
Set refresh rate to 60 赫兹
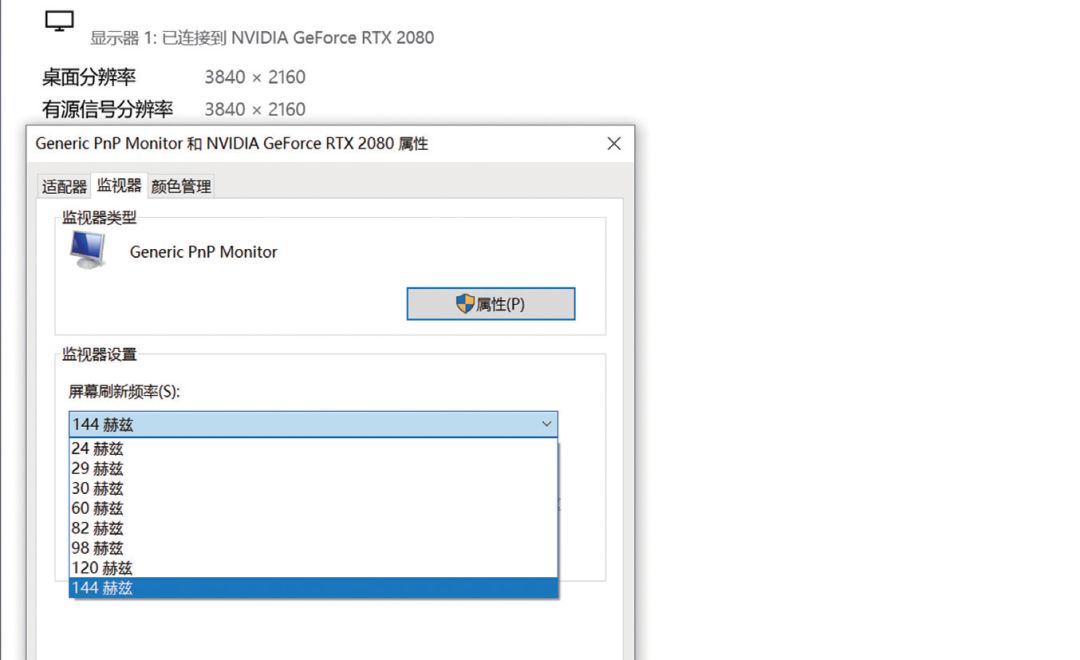(x=98, y=509)
